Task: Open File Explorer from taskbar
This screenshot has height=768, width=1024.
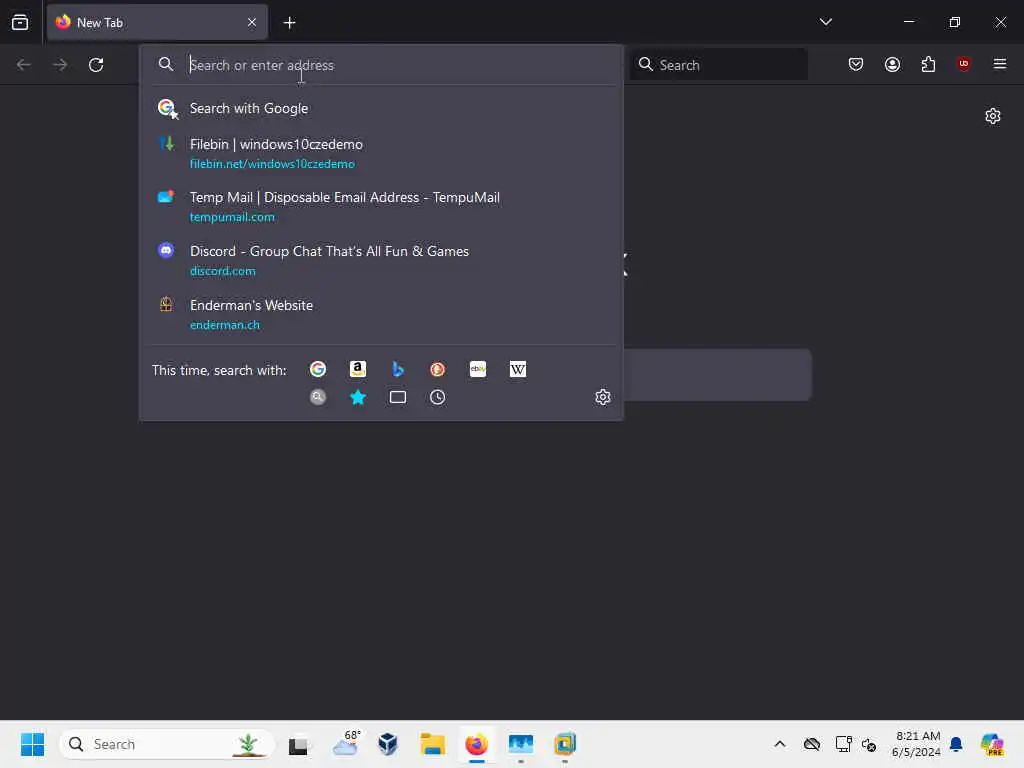Action: pos(432,744)
